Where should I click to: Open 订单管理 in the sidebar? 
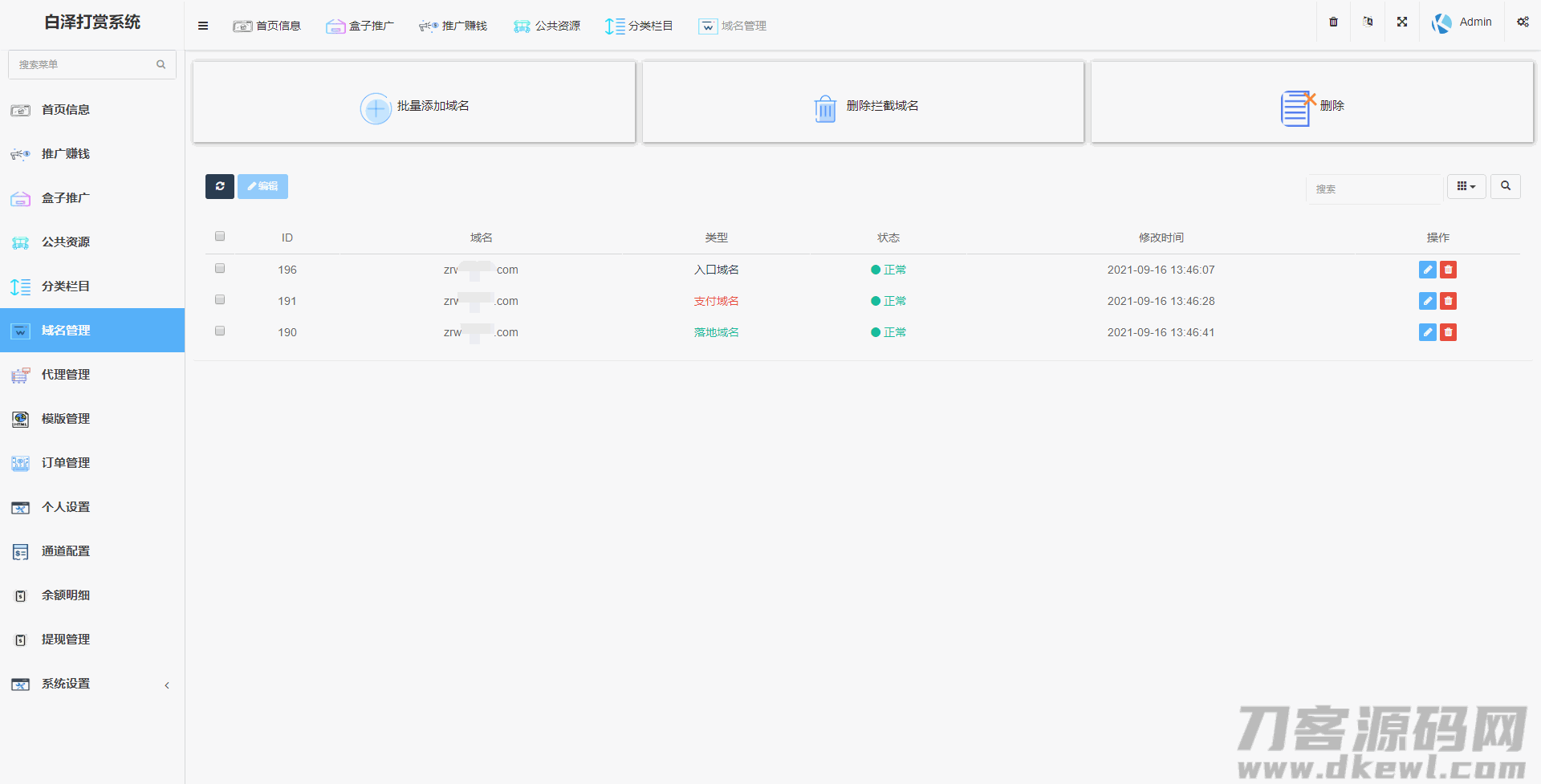coord(66,463)
